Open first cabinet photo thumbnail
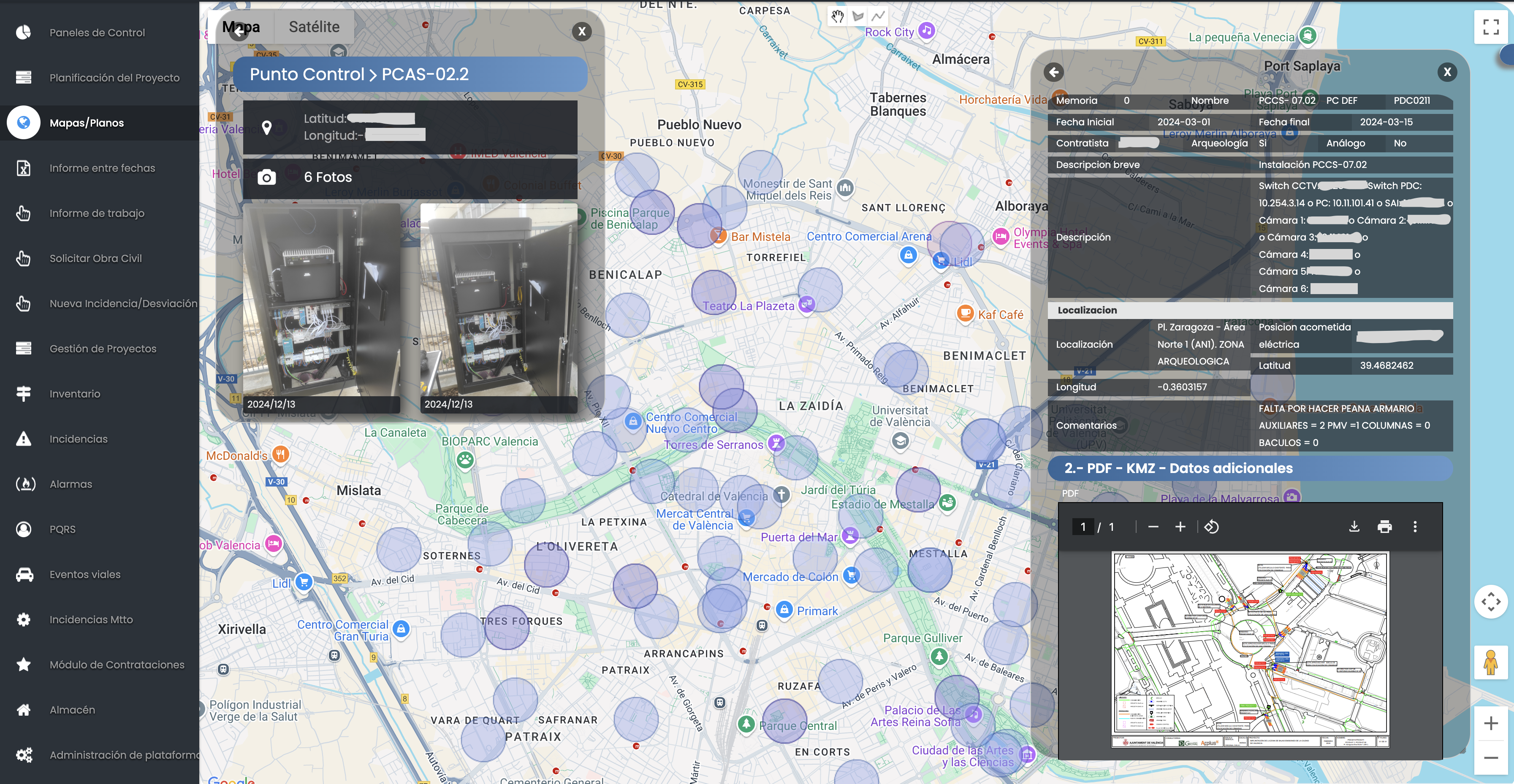1514x784 pixels. click(x=321, y=301)
